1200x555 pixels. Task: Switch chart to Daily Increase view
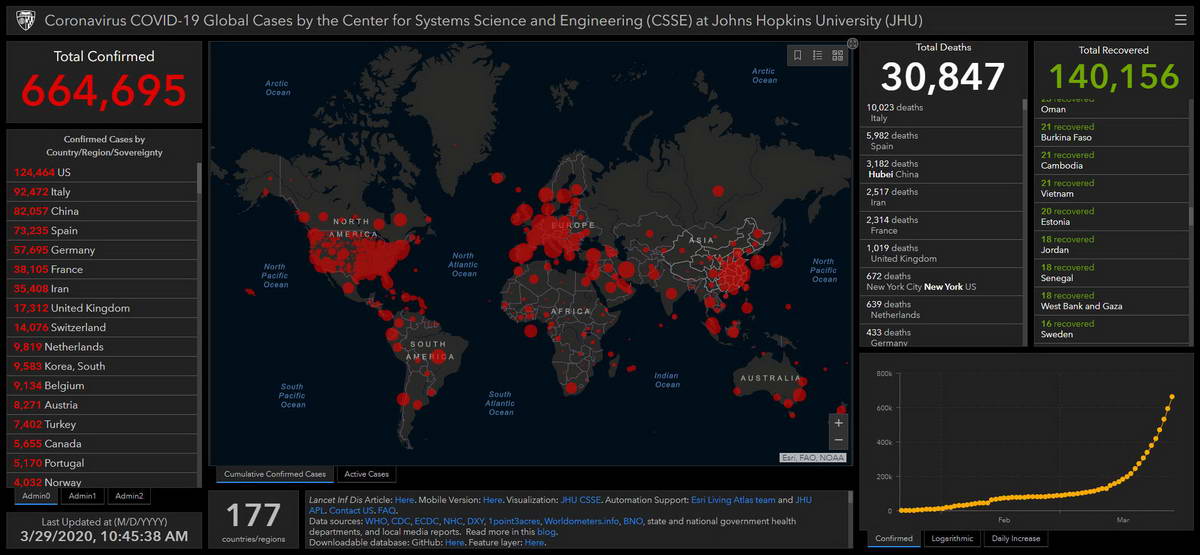[x=1014, y=538]
